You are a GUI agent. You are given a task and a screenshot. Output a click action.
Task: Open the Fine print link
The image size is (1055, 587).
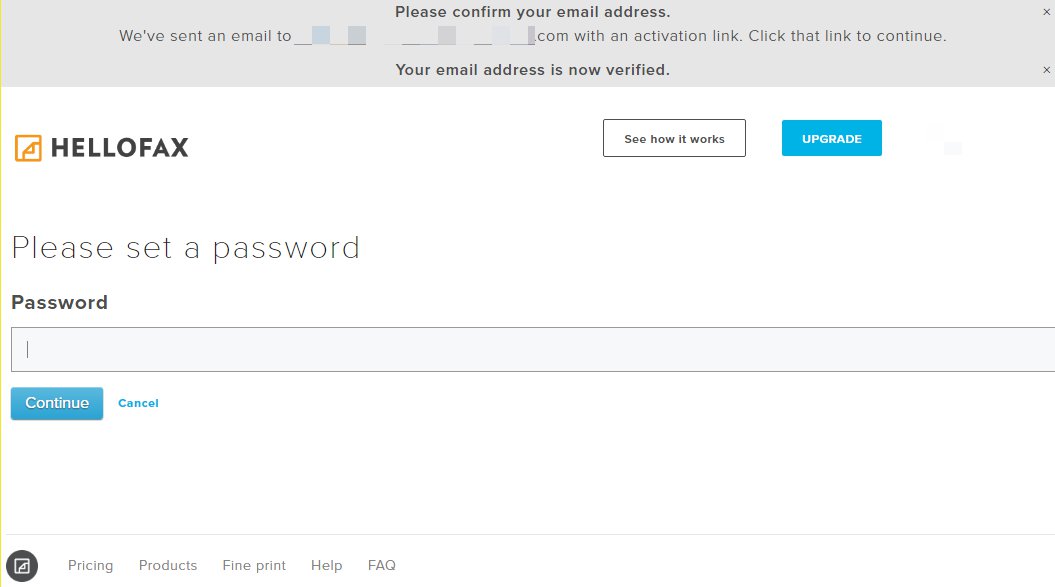(x=254, y=565)
